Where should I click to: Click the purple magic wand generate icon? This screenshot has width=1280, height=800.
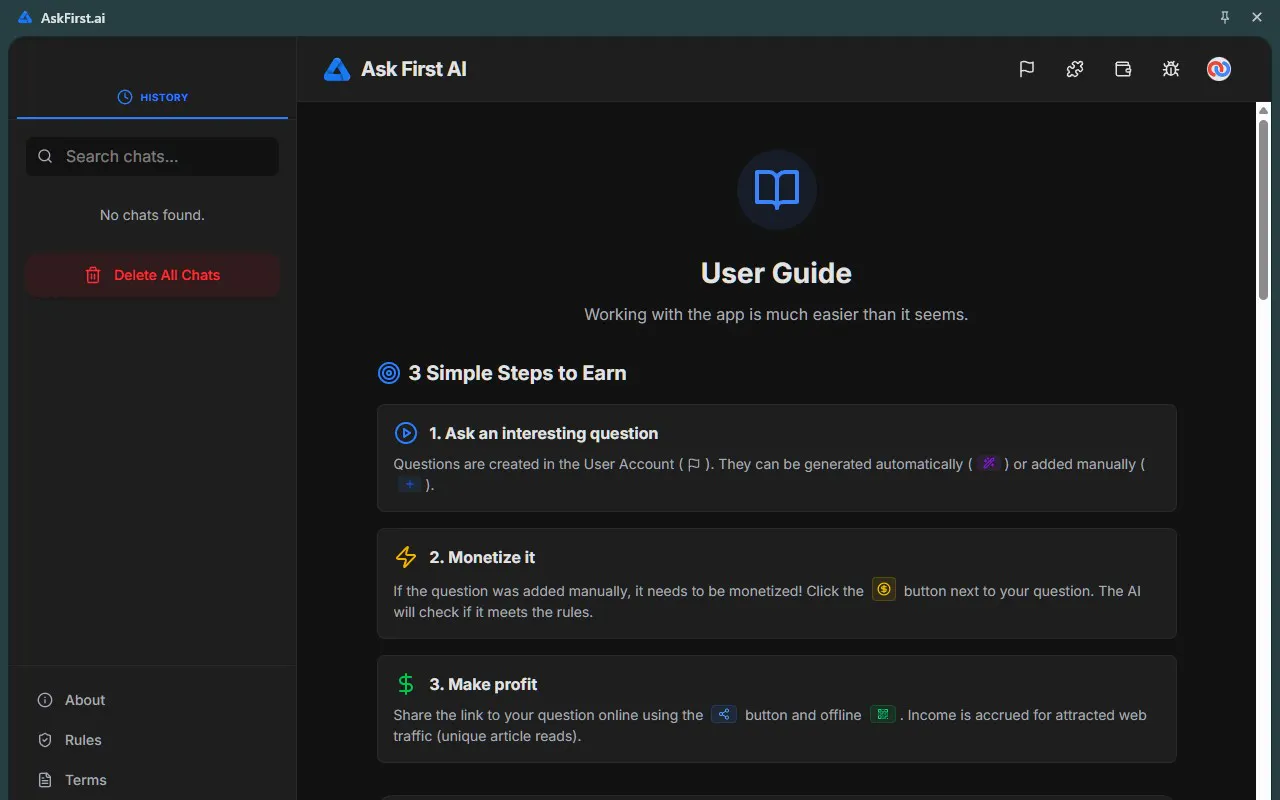[x=989, y=463]
